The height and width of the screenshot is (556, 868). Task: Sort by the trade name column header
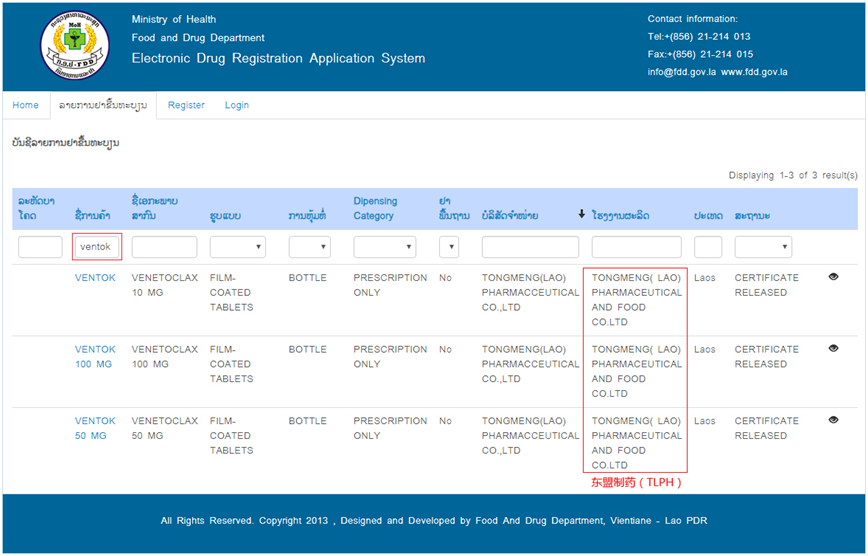click(92, 215)
